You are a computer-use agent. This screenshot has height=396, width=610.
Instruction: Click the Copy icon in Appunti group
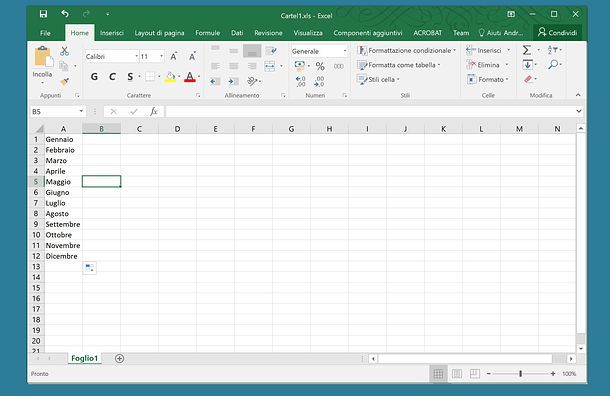tap(63, 66)
